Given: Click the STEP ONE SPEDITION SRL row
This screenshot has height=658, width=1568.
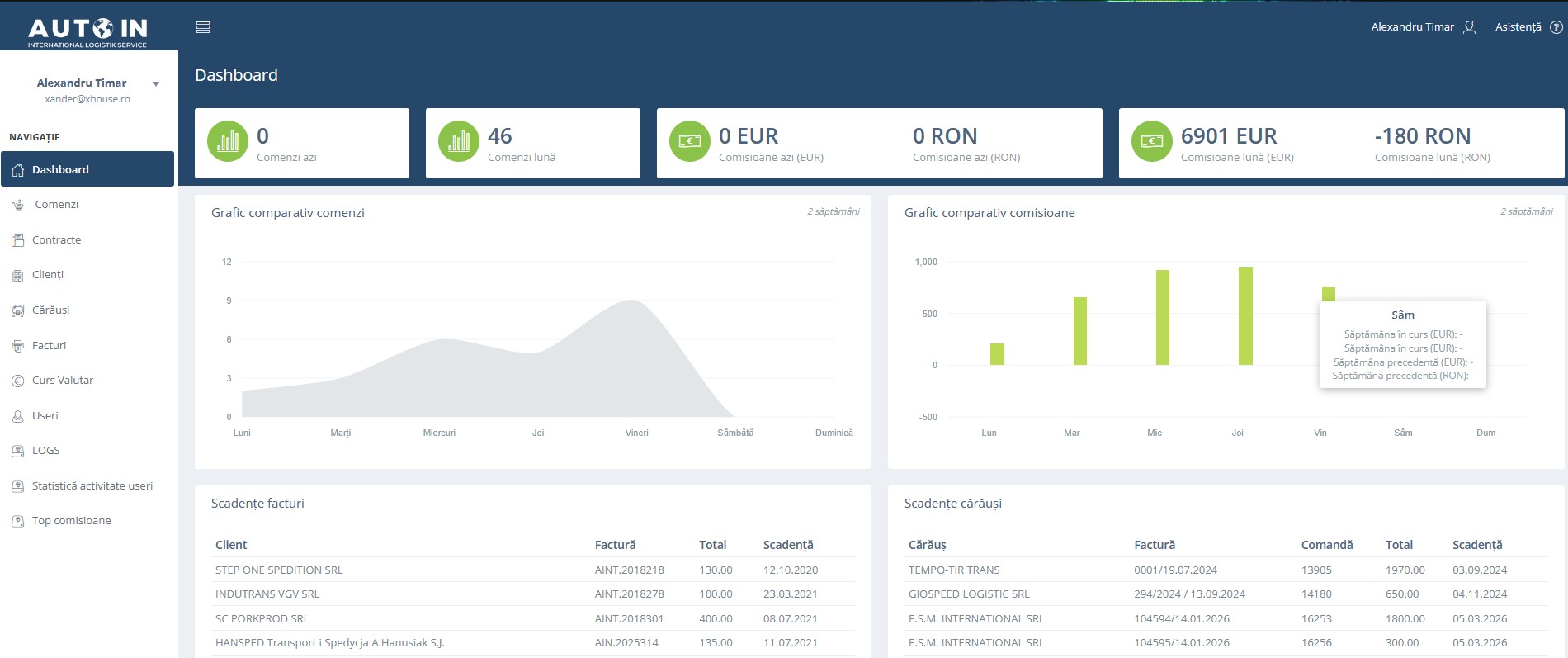Looking at the screenshot, I should 533,570.
